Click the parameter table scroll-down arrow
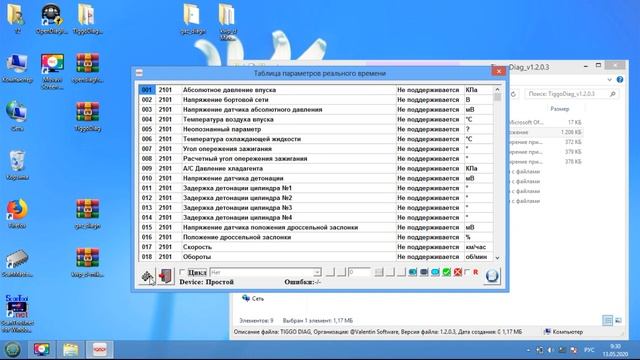The image size is (640, 360). (x=497, y=258)
